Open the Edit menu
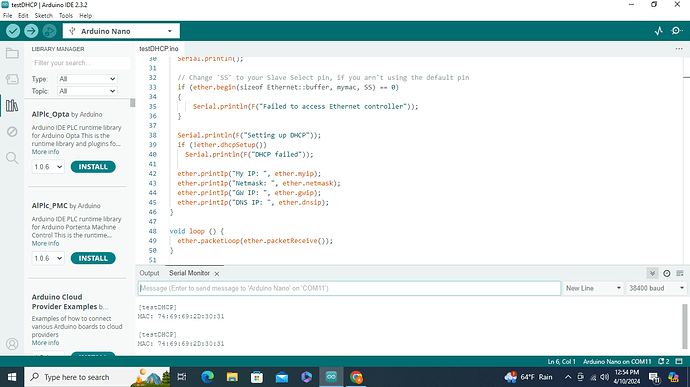 pos(23,15)
